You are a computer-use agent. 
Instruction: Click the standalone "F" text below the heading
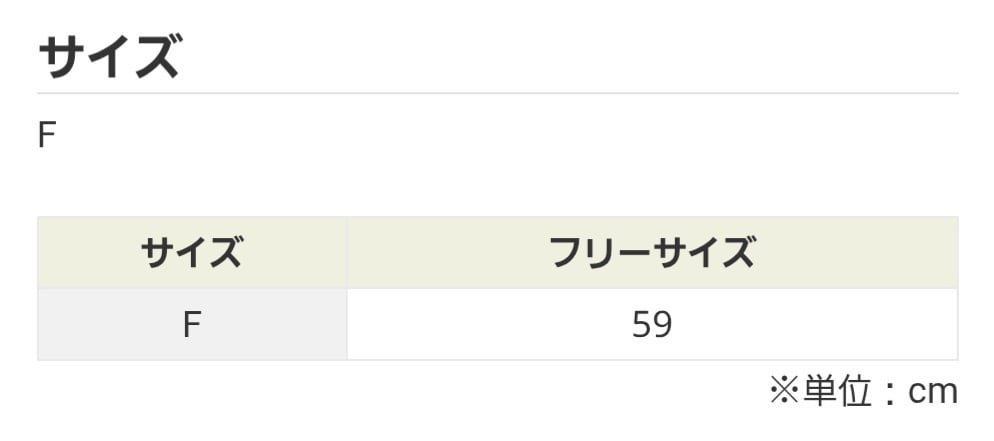tap(46, 136)
